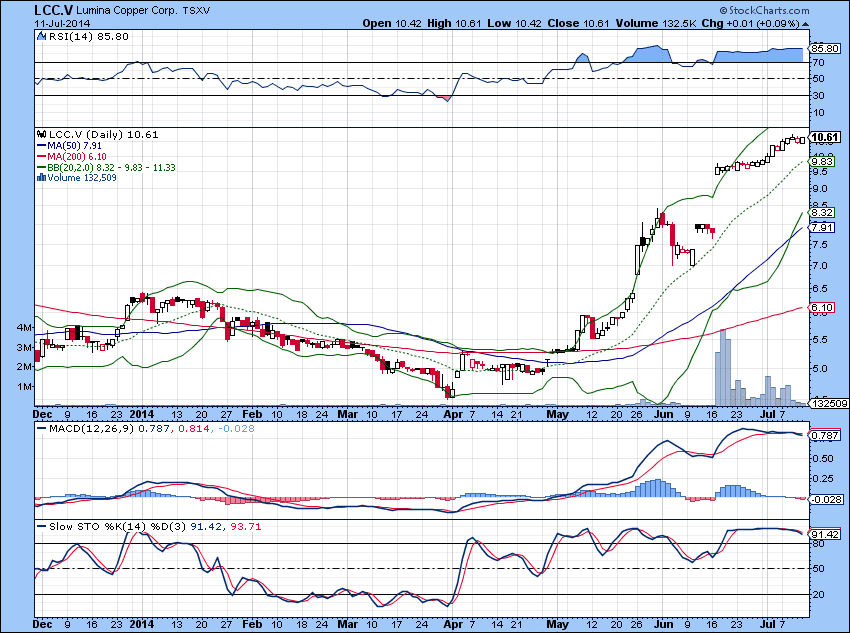Click the 0.814 MACD signal value in the legend
The height and width of the screenshot is (633, 850).
195,429
